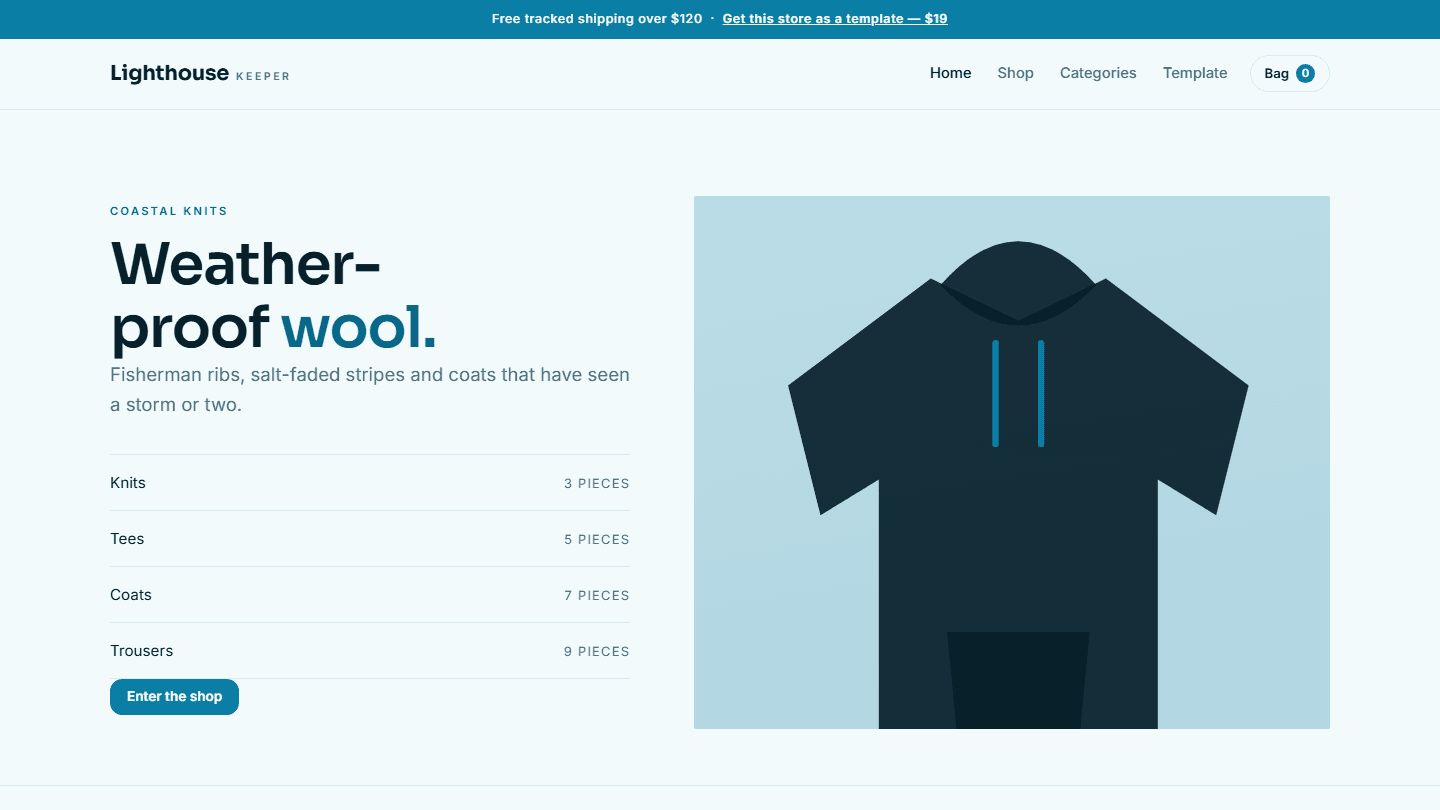The width and height of the screenshot is (1440, 810).
Task: Open the Home nav link
Action: pos(950,73)
